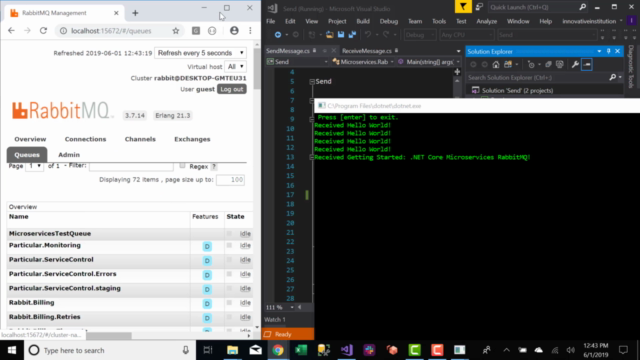This screenshot has height=360, width=640.
Task: Click the state checkbox for Particular.ServiceControl.staging
Action: (x=229, y=288)
